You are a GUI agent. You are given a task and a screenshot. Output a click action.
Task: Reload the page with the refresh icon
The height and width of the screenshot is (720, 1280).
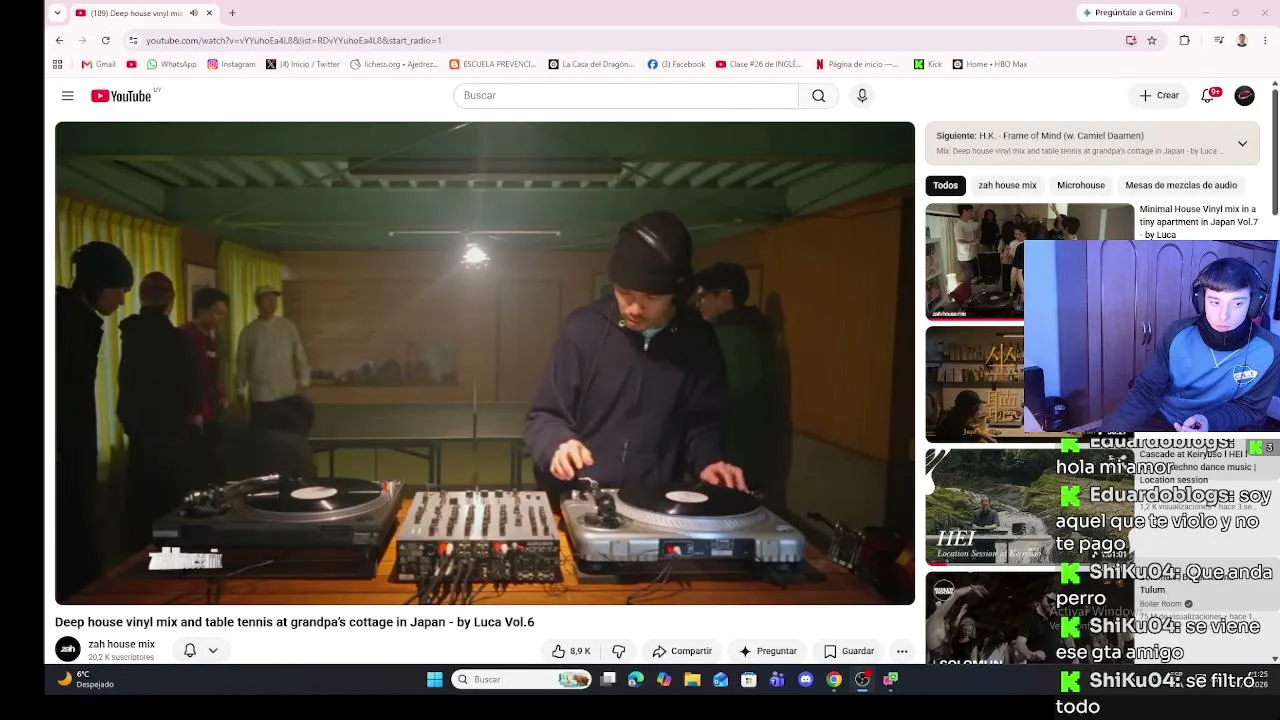[x=105, y=40]
